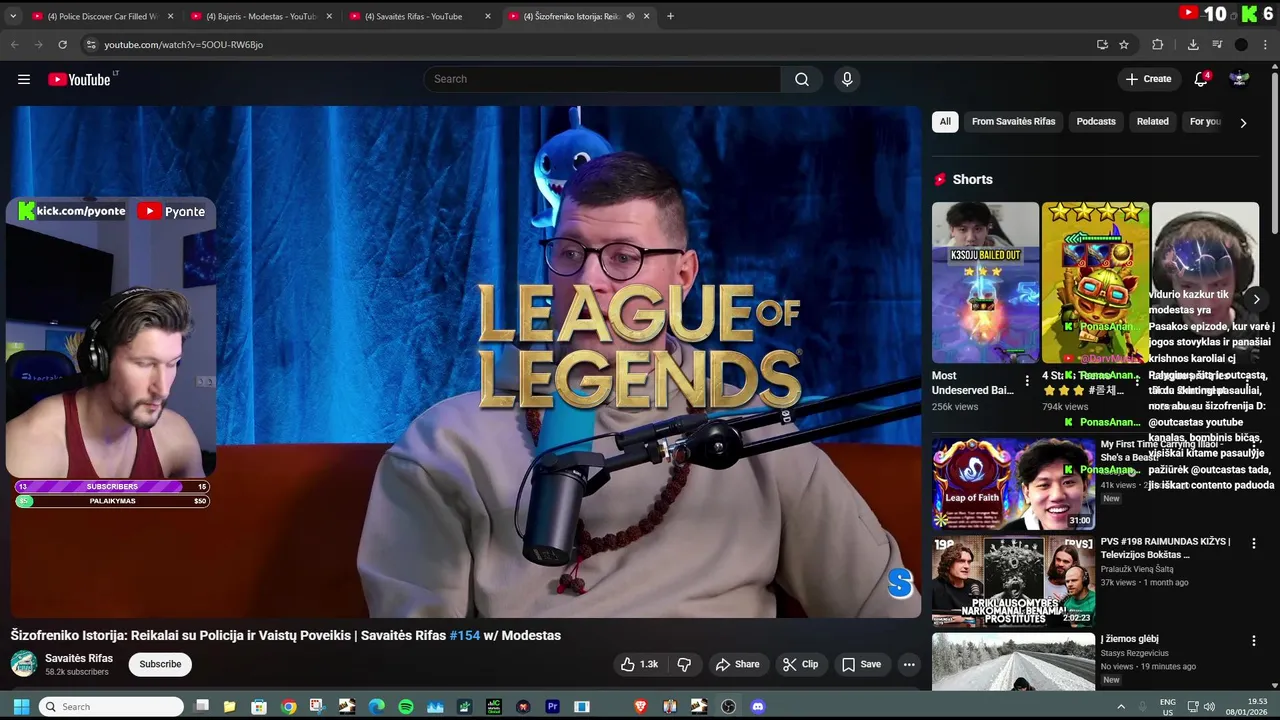Open options for Most Undeserved short
The height and width of the screenshot is (720, 1280).
pyautogui.click(x=1027, y=381)
